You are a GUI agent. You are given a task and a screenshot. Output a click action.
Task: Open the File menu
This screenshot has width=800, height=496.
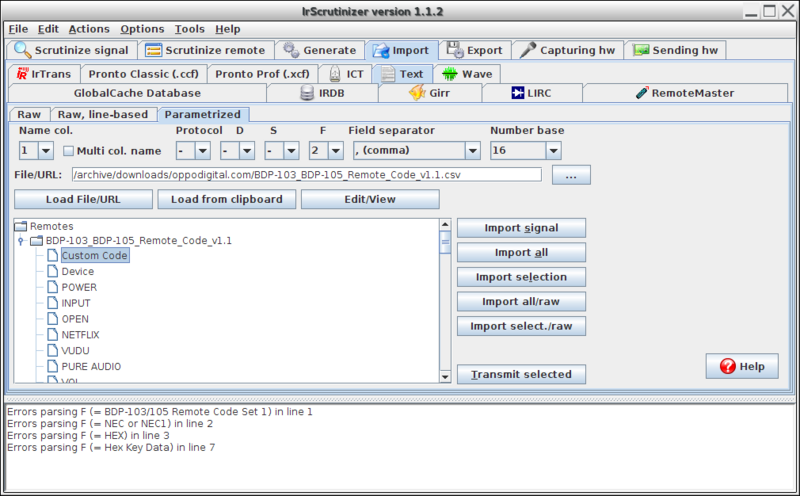pyautogui.click(x=18, y=29)
